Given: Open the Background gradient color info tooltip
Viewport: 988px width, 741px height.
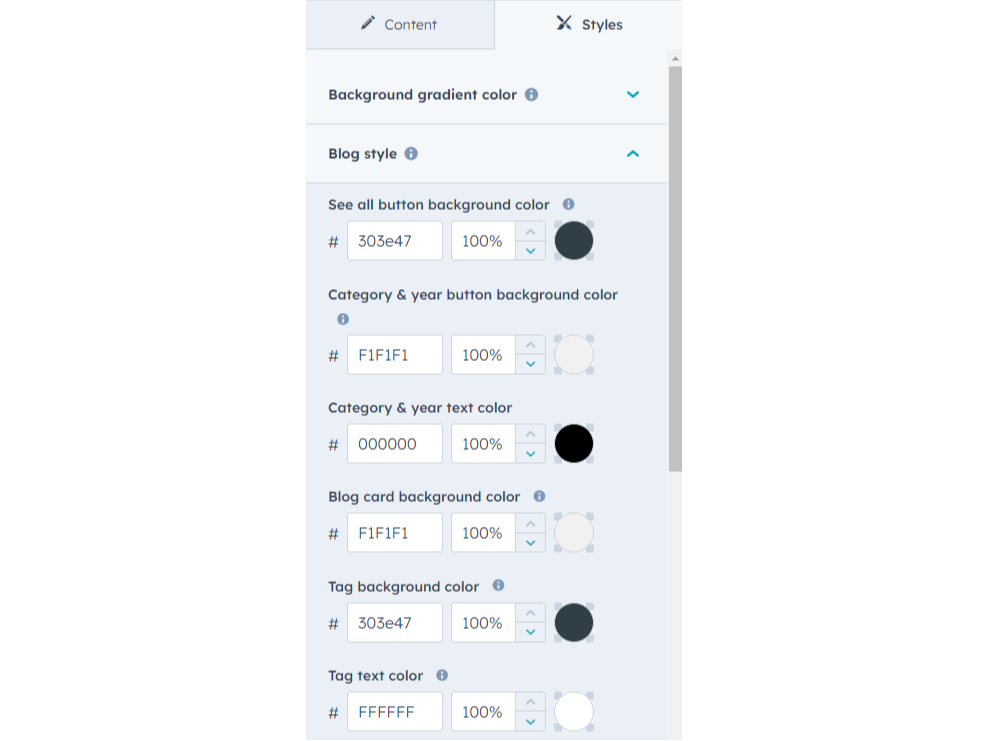Looking at the screenshot, I should point(531,94).
